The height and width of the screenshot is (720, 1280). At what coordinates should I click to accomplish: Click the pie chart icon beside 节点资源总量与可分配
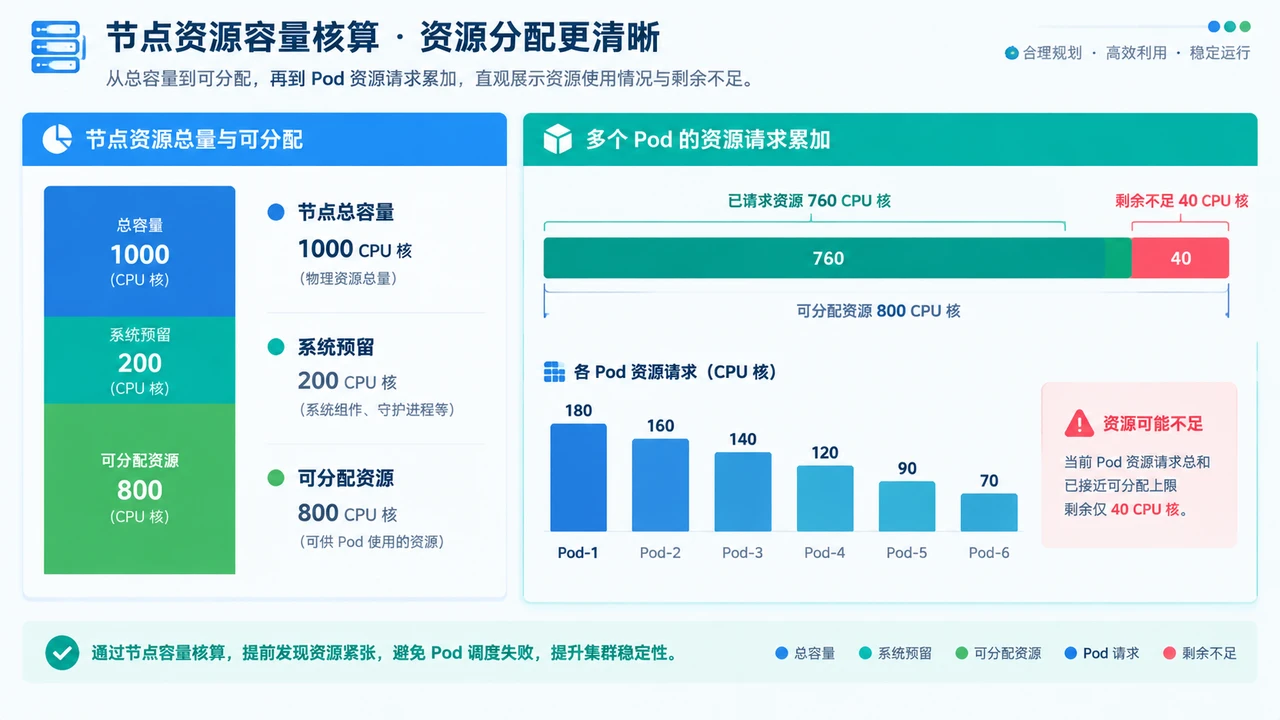(x=57, y=139)
